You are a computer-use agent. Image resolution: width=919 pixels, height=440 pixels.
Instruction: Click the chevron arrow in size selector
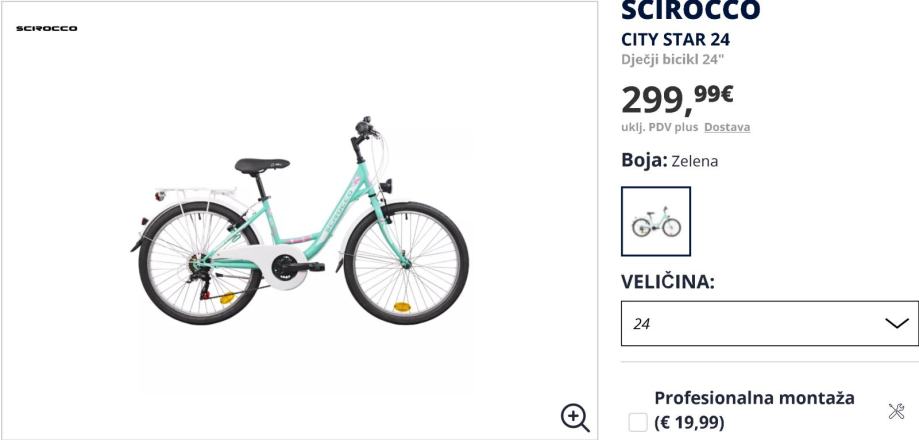(x=896, y=323)
